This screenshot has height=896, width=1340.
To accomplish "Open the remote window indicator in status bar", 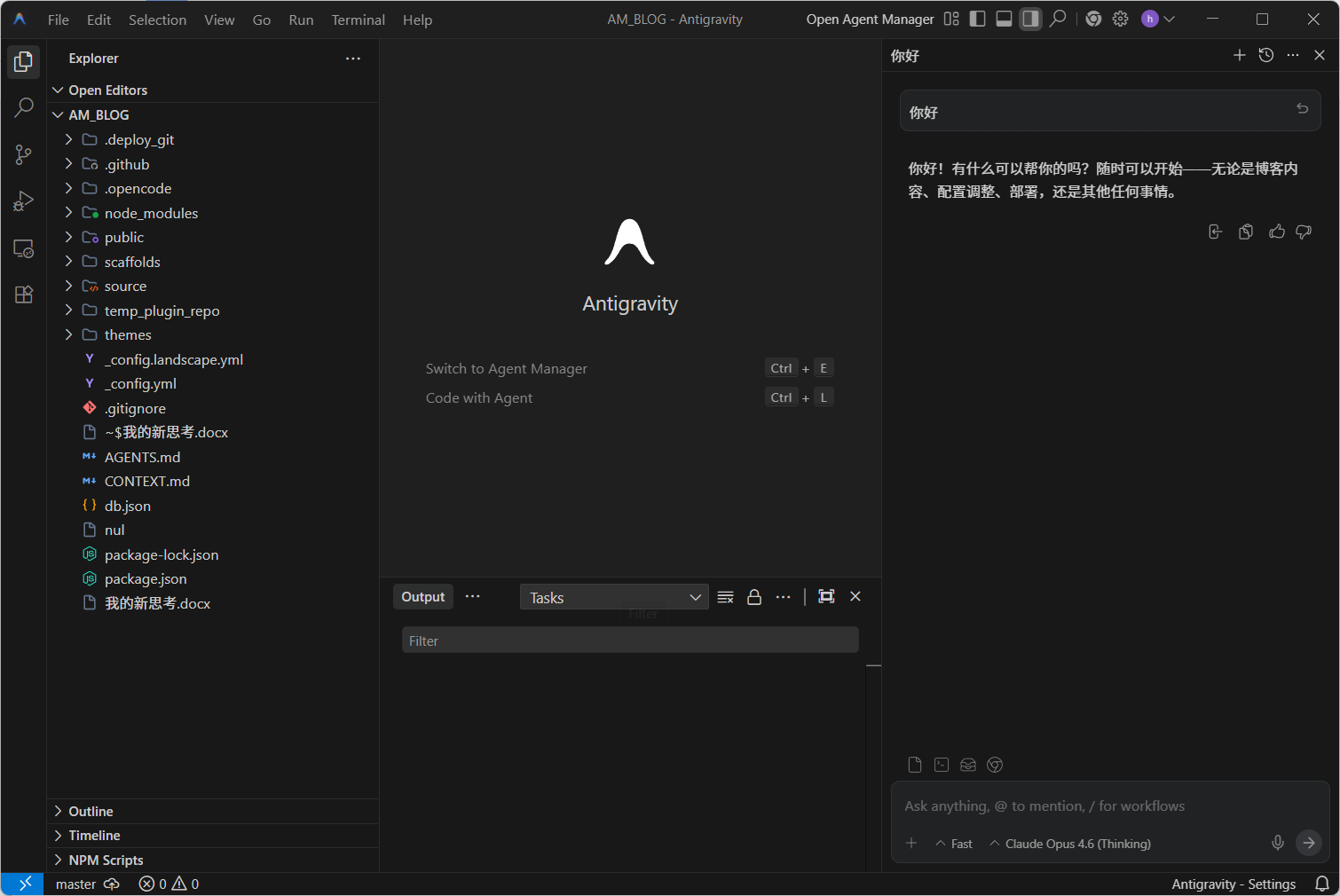I will tap(22, 884).
